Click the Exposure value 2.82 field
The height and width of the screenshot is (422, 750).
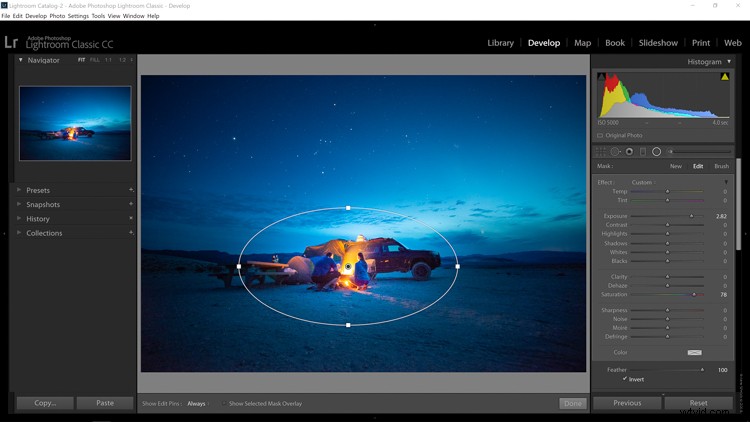[x=721, y=216]
